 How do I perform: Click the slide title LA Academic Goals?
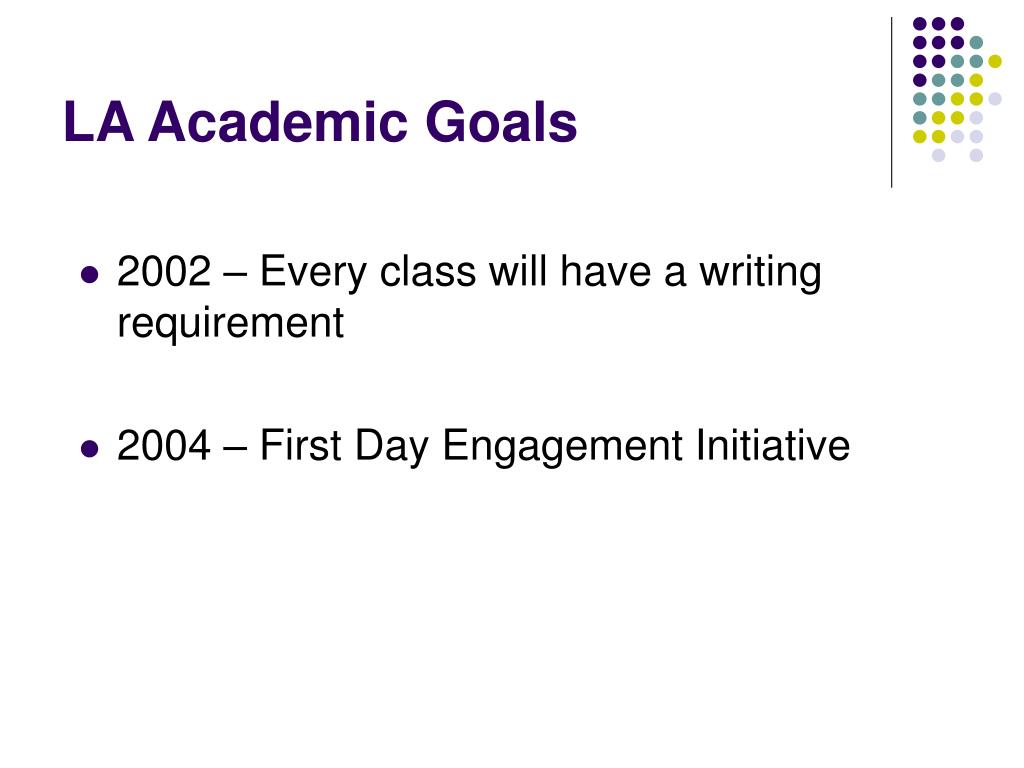point(320,121)
